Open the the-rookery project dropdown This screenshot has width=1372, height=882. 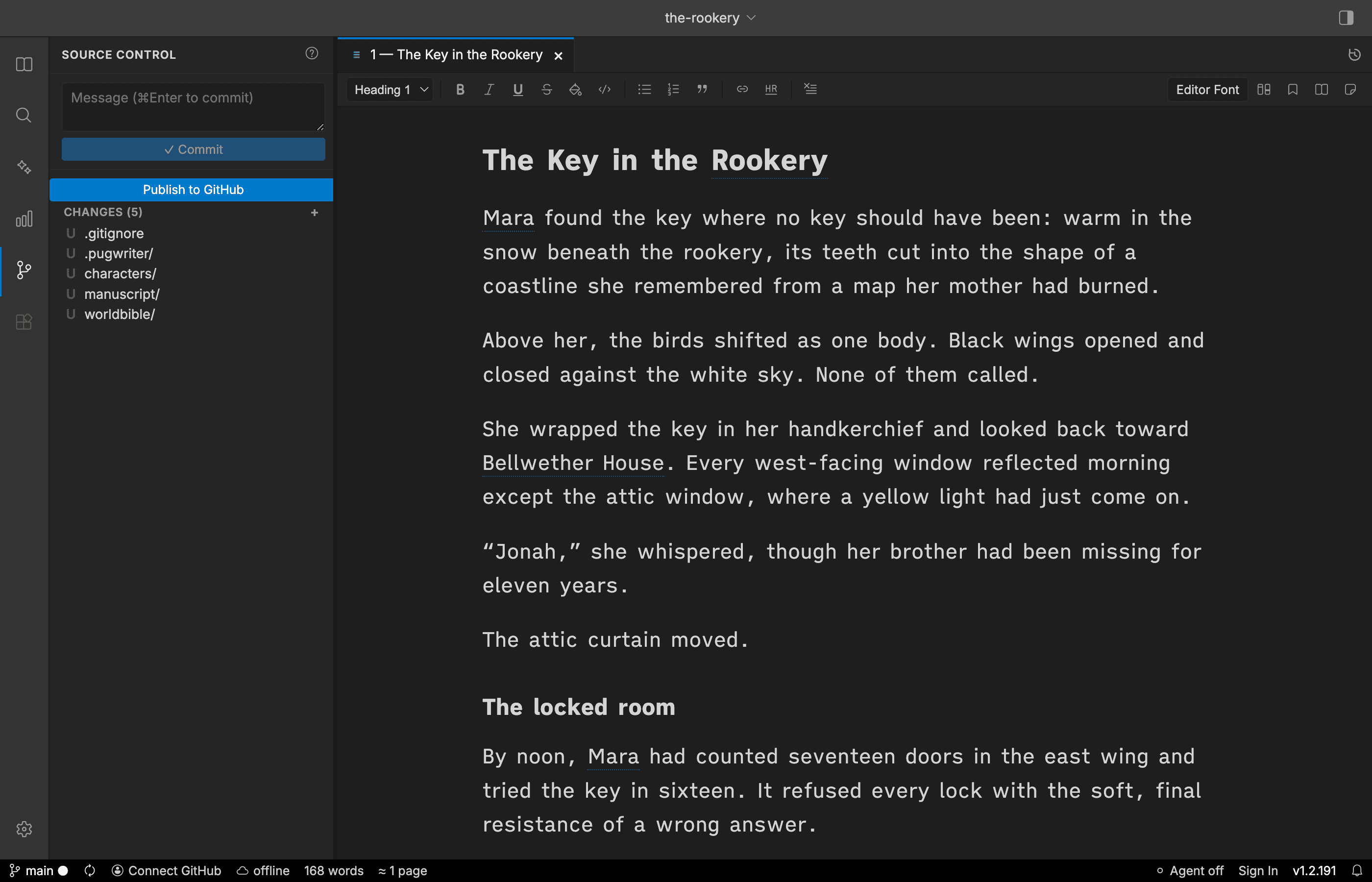click(710, 18)
